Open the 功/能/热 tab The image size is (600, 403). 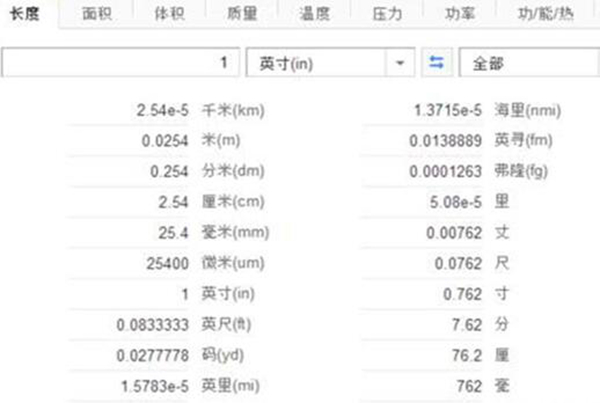[x=547, y=15]
